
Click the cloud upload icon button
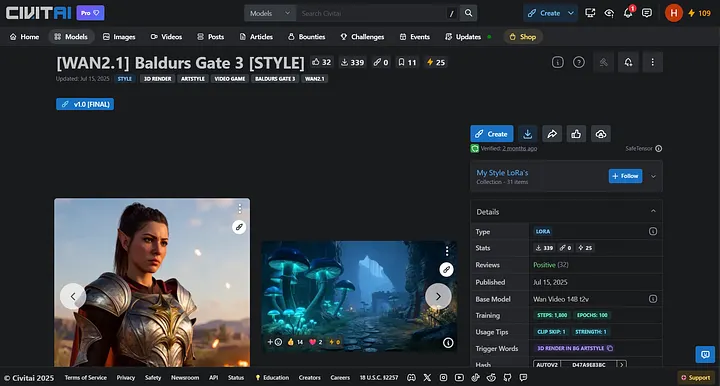tap(601, 134)
